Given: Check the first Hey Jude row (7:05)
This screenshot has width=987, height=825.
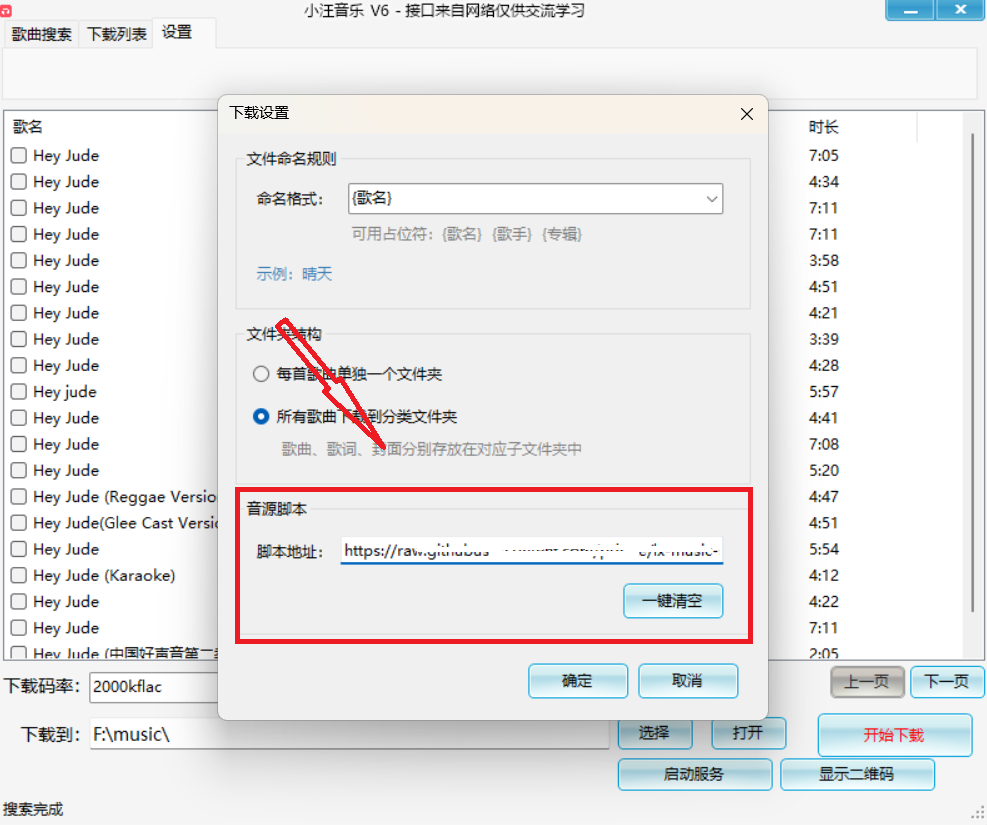Looking at the screenshot, I should click(19, 155).
